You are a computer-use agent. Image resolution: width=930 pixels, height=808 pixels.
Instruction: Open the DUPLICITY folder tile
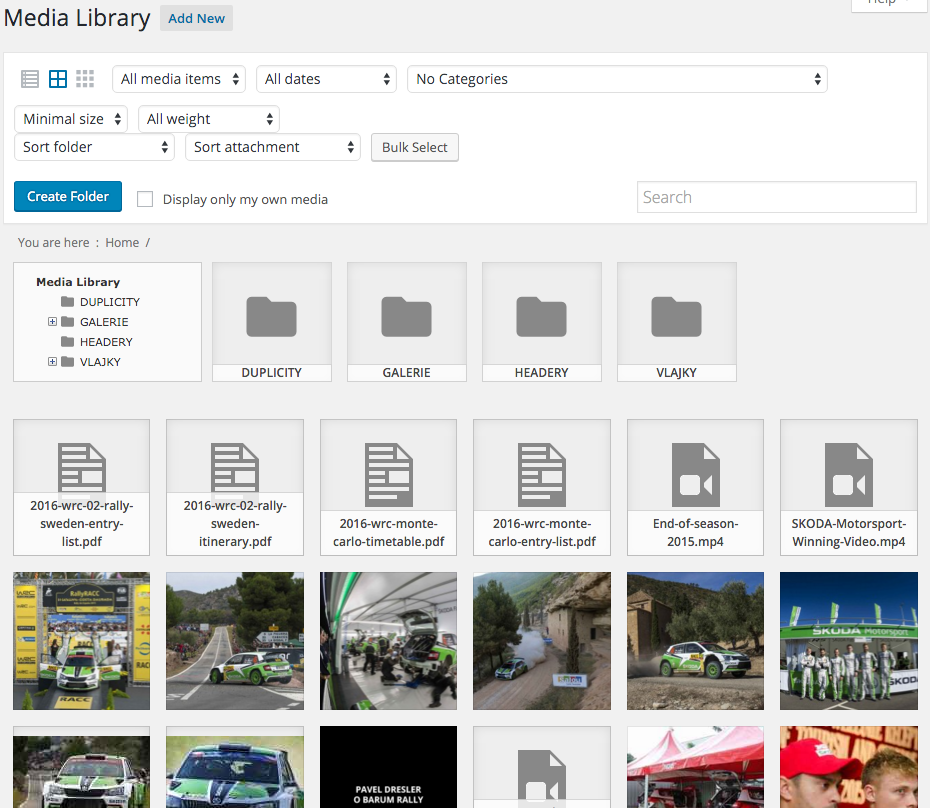point(272,322)
